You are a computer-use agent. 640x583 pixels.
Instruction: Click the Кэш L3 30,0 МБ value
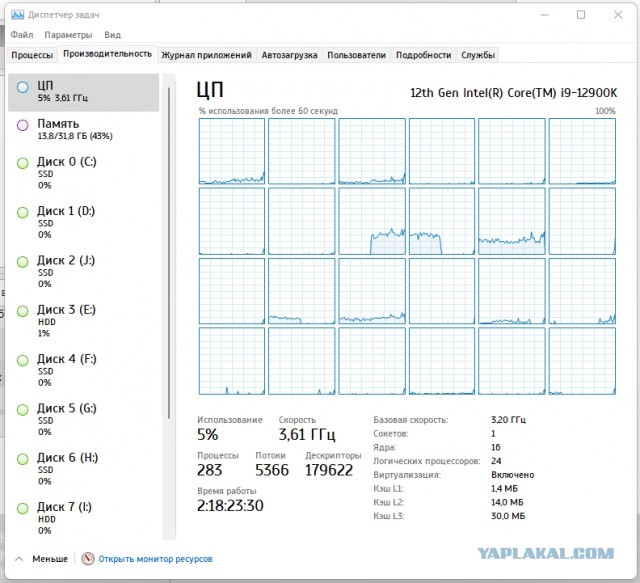pyautogui.click(x=508, y=516)
